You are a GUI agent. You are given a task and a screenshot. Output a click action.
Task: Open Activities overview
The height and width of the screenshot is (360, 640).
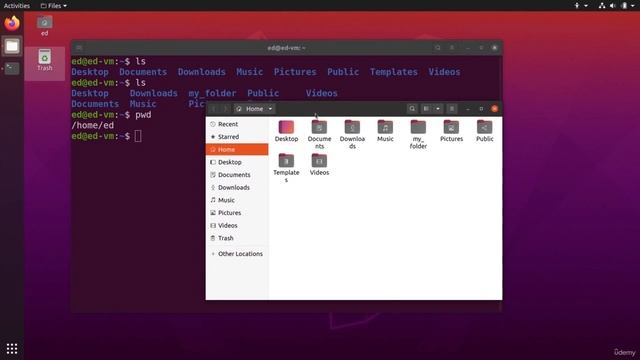[x=17, y=6]
